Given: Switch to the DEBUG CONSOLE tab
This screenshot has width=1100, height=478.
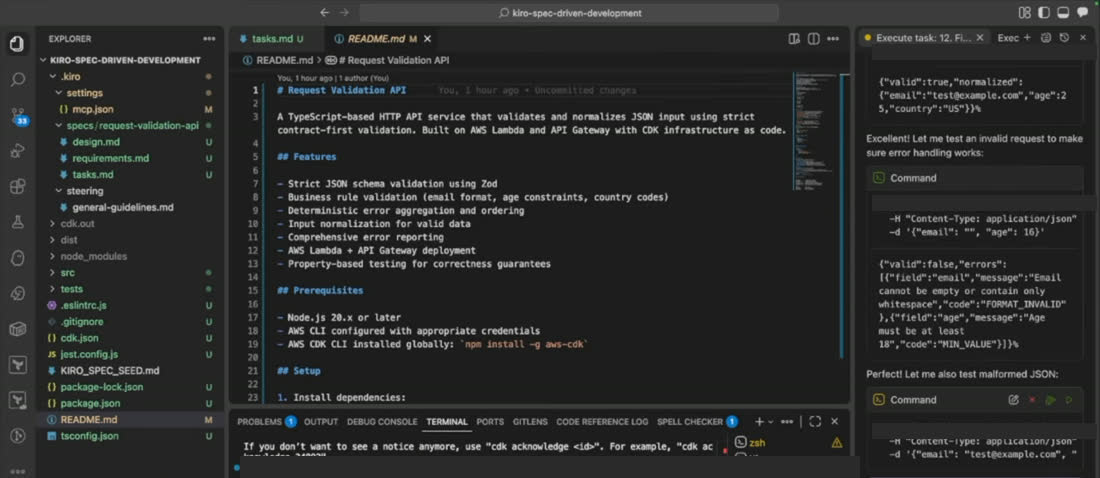Looking at the screenshot, I should coord(382,422).
